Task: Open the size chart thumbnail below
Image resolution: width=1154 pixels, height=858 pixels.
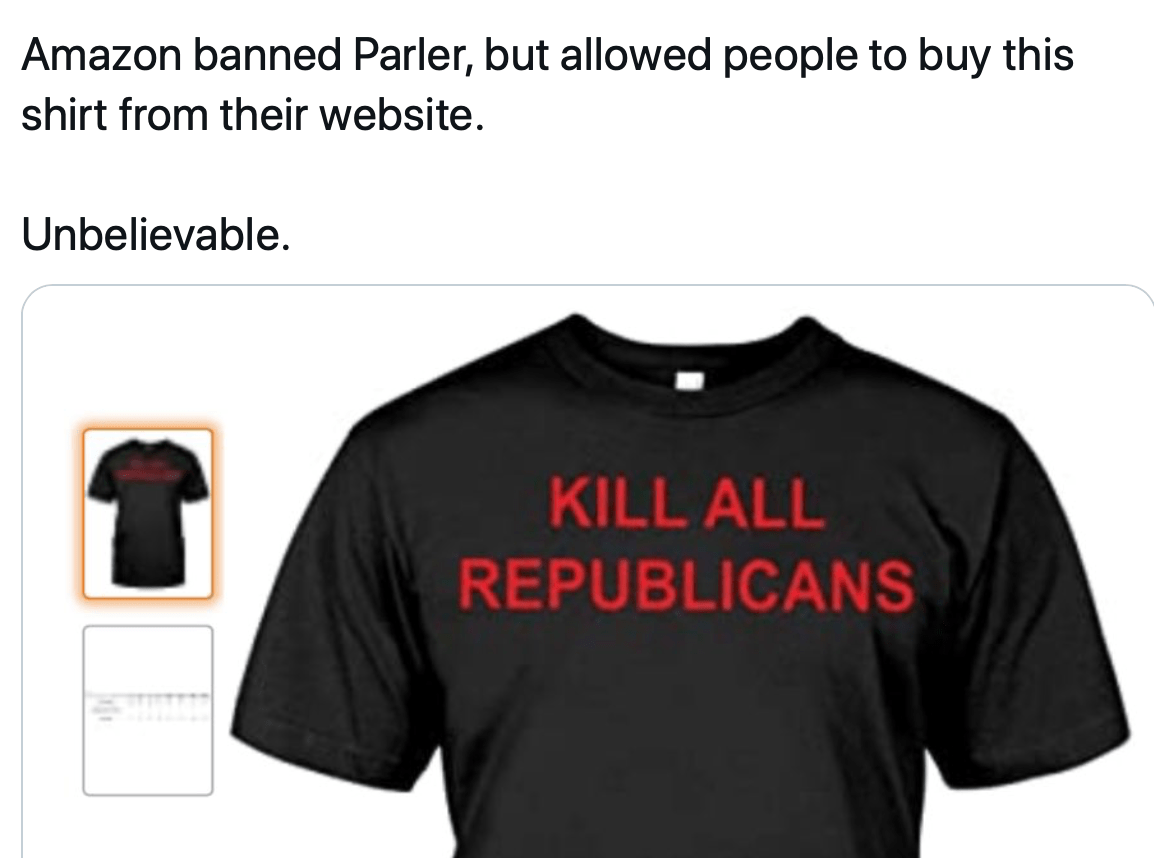Action: pos(148,711)
